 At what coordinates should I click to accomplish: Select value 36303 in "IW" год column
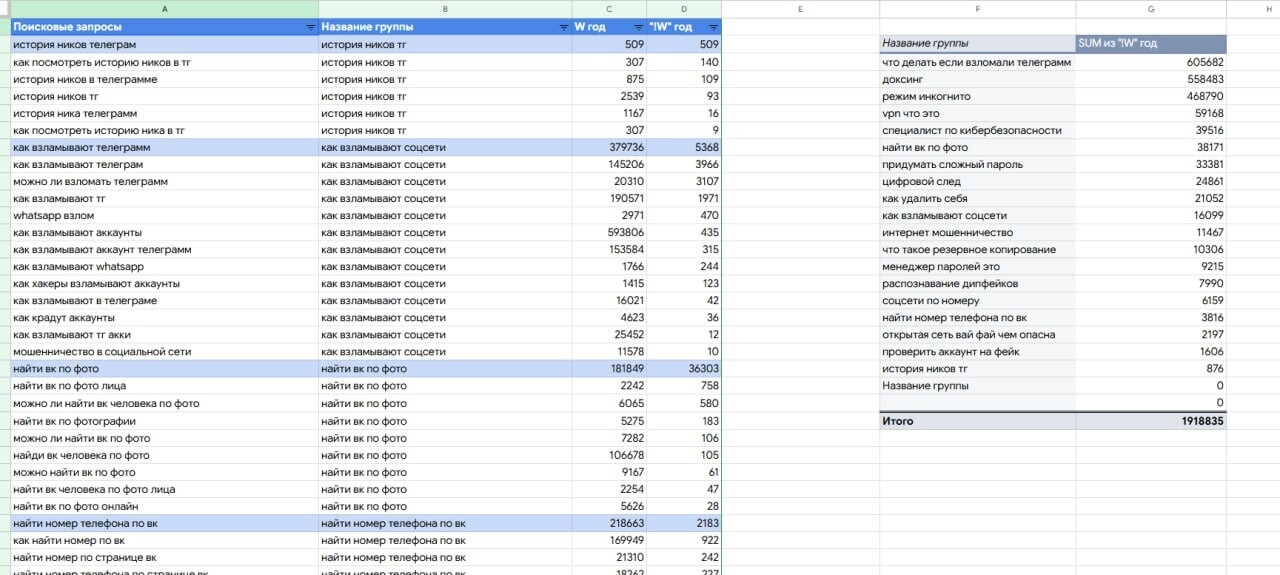click(683, 368)
